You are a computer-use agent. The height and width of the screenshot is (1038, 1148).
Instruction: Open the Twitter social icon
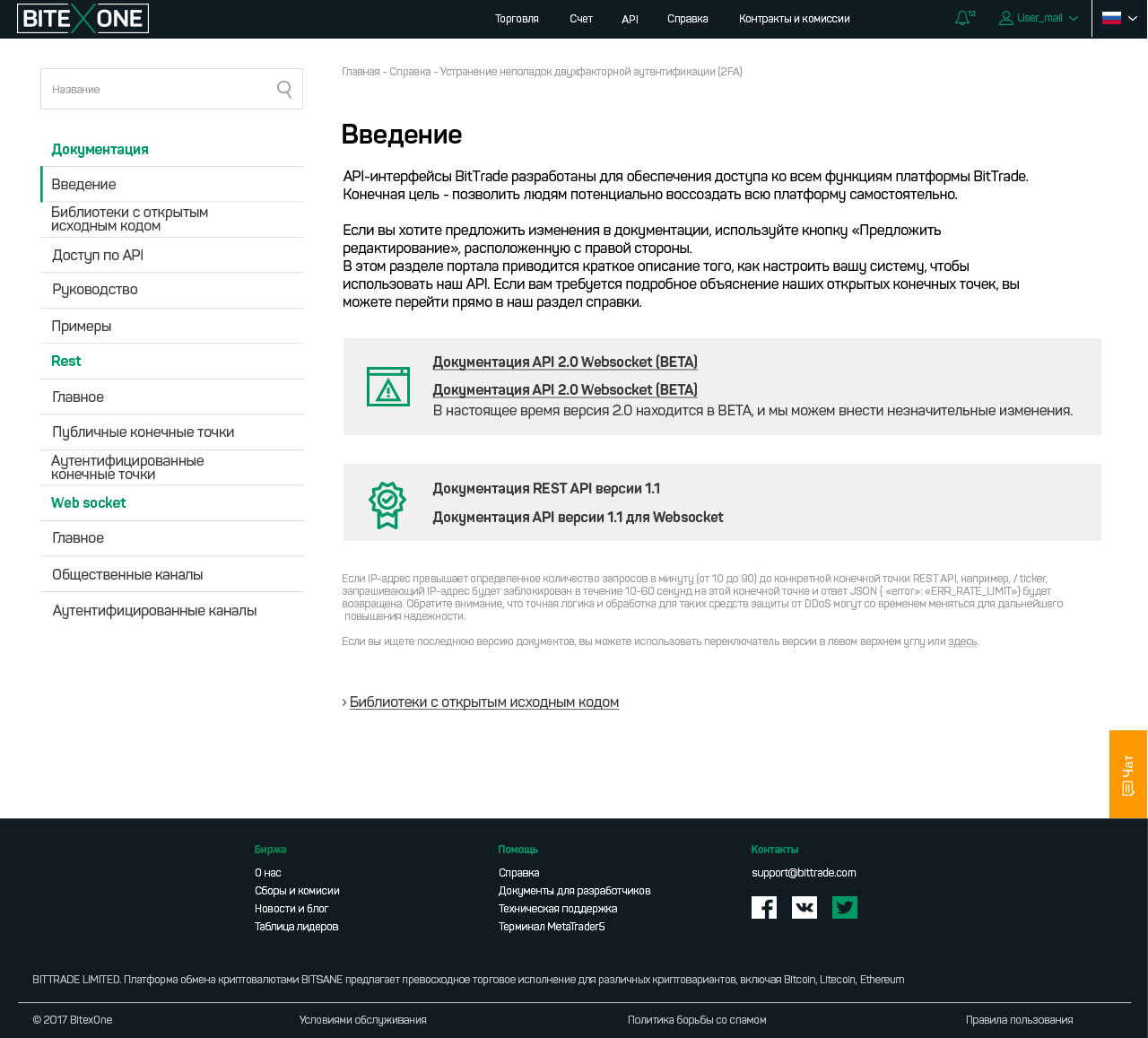coord(845,908)
